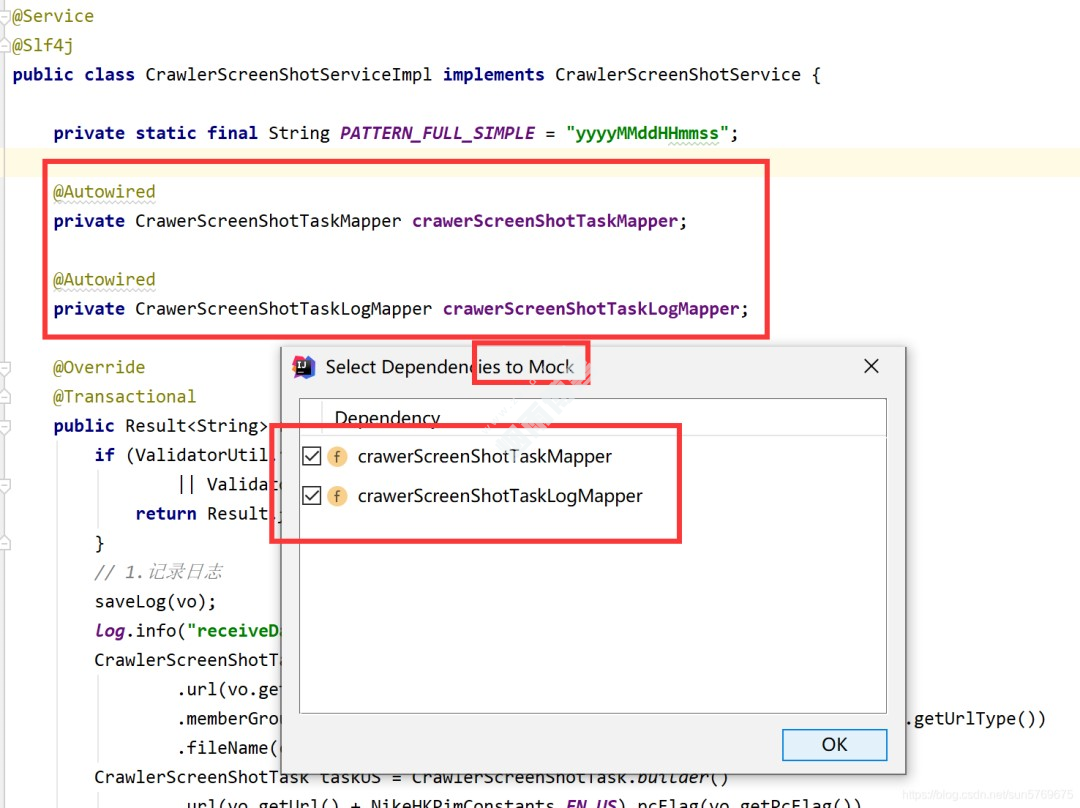Click field icon beside crawerScreenShotTaskLogMapper
1080x808 pixels.
(x=337, y=496)
